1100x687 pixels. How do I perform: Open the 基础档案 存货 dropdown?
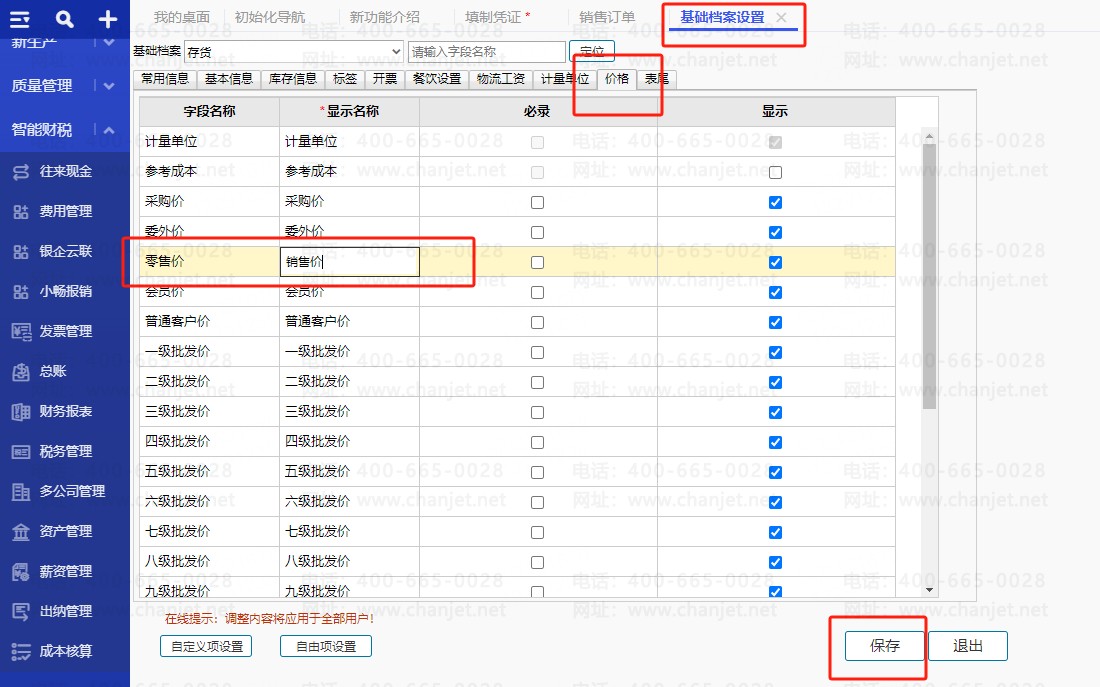pyautogui.click(x=294, y=52)
